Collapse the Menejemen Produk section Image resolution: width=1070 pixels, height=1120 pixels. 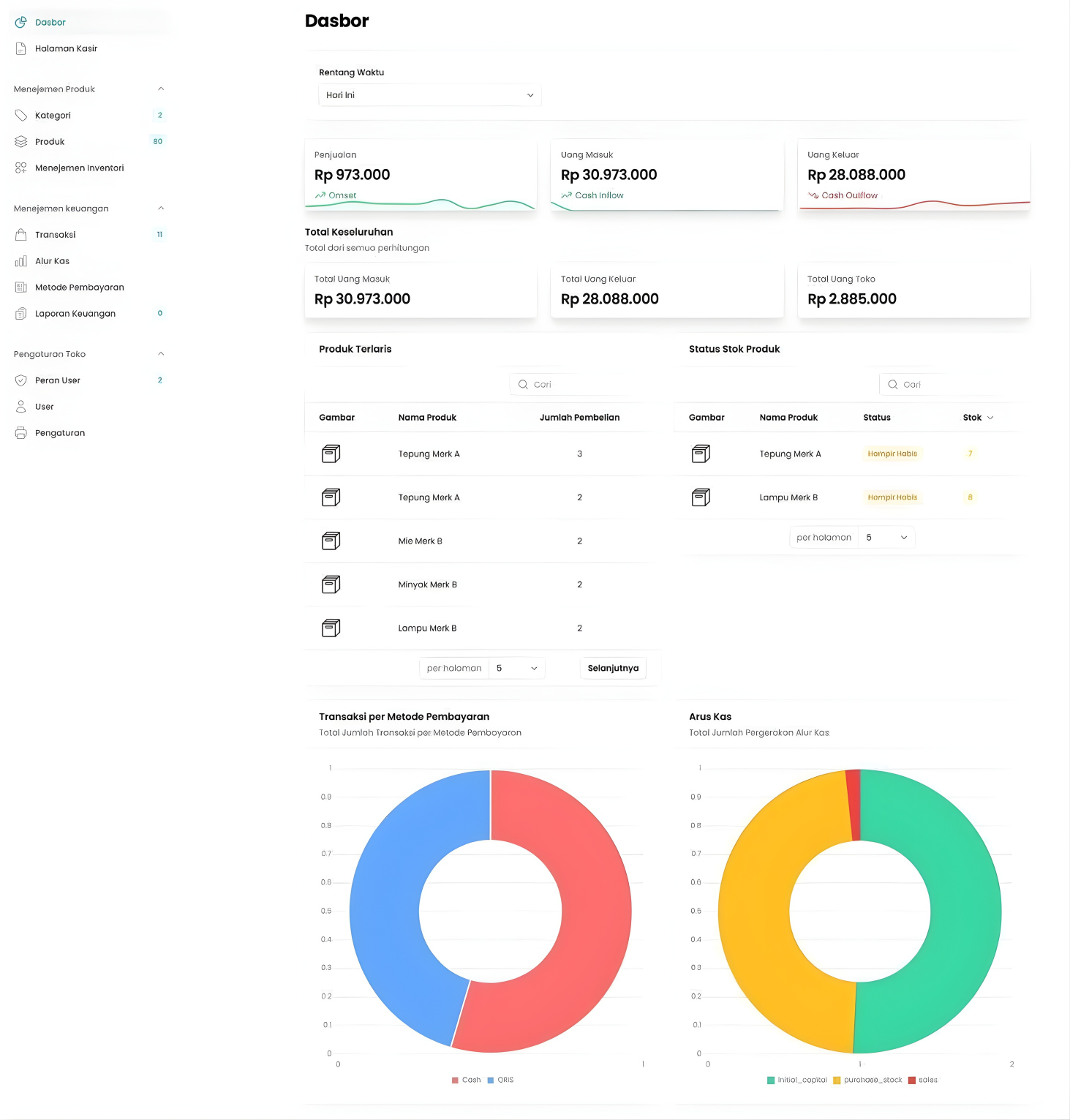161,89
